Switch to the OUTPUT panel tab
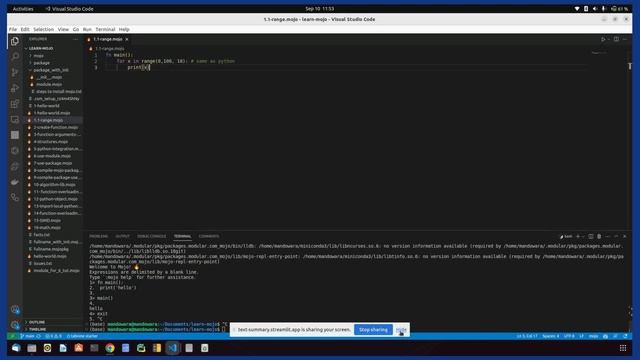Screen dimensions: 640x360 tap(122, 236)
